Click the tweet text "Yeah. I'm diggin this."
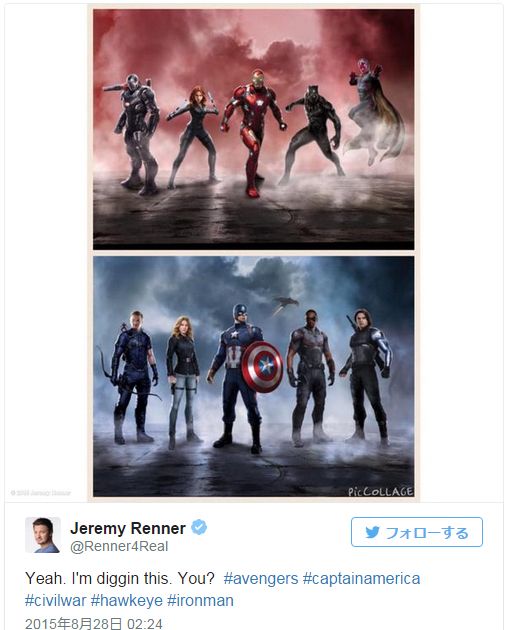Screen dimensions: 508x630 100,579
